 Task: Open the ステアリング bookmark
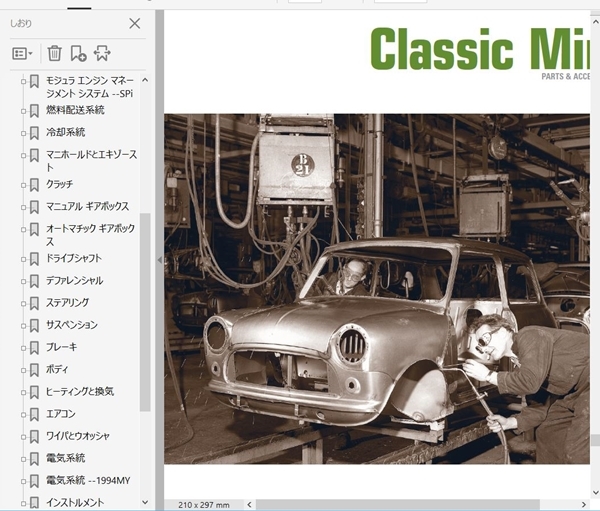click(x=68, y=303)
